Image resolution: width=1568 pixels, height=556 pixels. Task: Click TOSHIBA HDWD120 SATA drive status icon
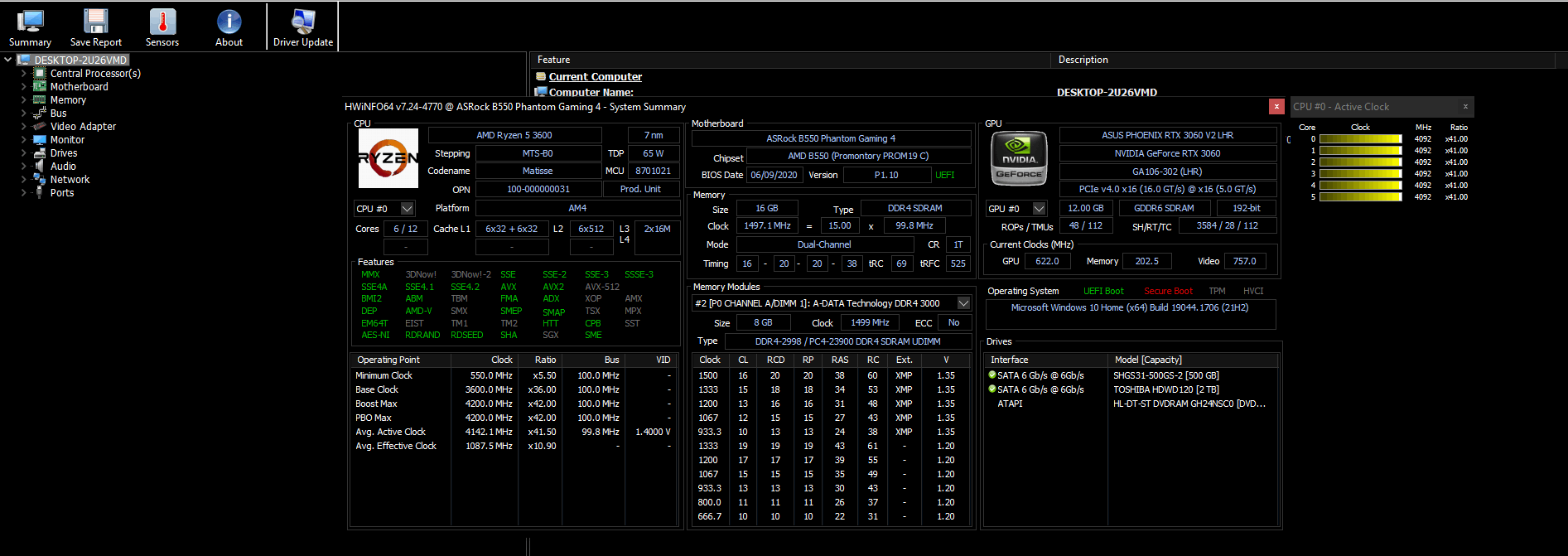(992, 389)
